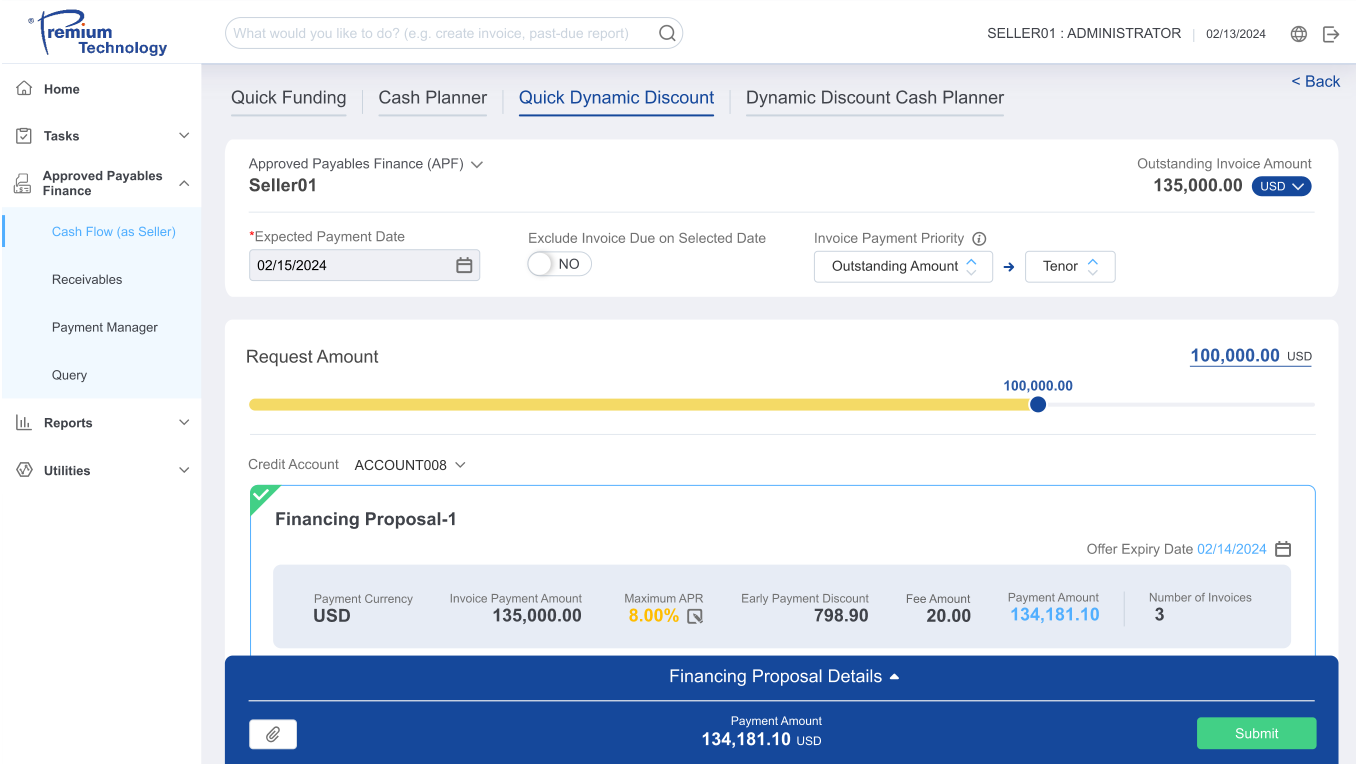This screenshot has width=1356, height=764.
Task: Click the Back link
Action: click(1315, 81)
